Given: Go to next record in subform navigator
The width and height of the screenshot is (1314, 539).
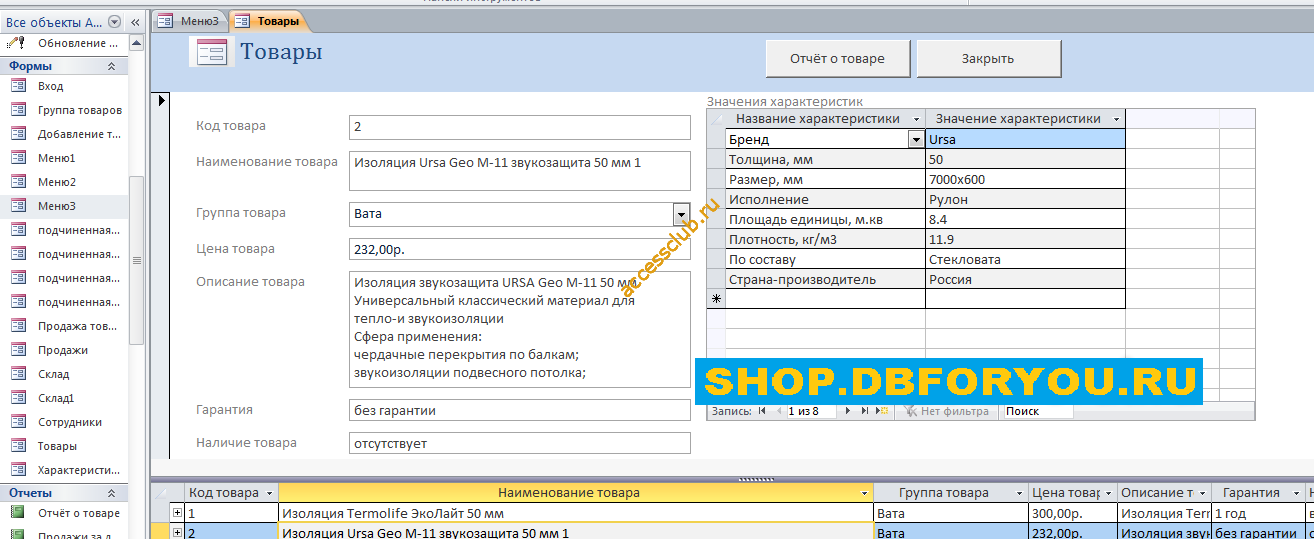Looking at the screenshot, I should tap(849, 411).
